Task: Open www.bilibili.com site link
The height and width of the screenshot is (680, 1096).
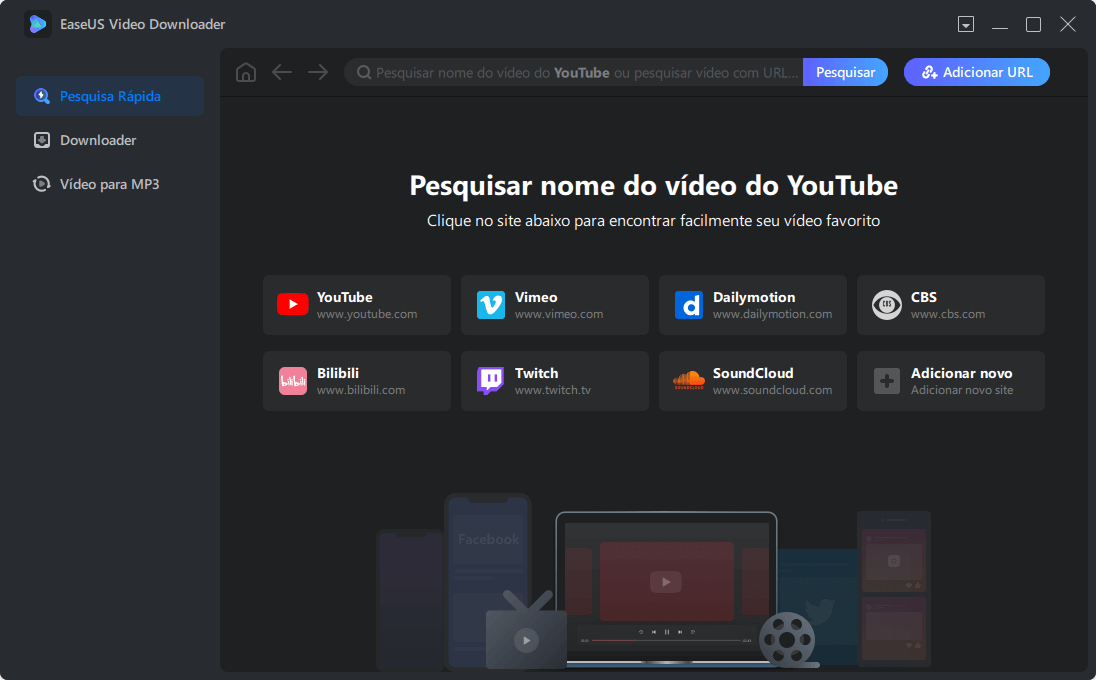Action: click(x=361, y=390)
